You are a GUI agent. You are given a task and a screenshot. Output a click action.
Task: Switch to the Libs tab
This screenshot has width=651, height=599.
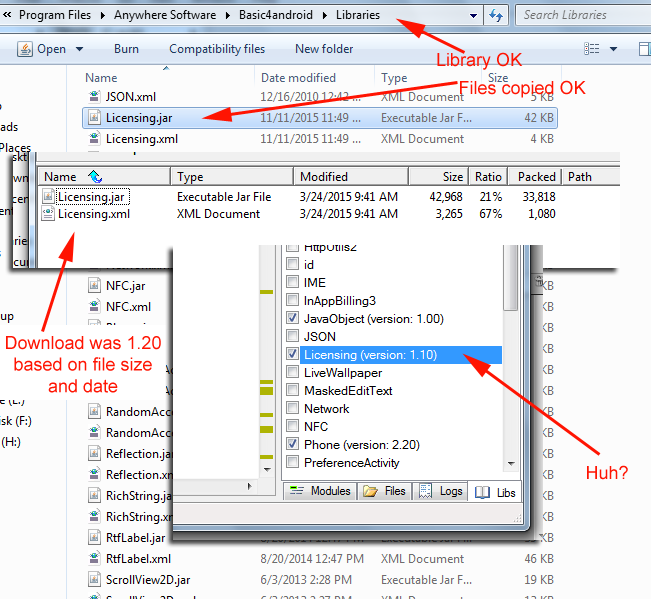pyautogui.click(x=495, y=492)
